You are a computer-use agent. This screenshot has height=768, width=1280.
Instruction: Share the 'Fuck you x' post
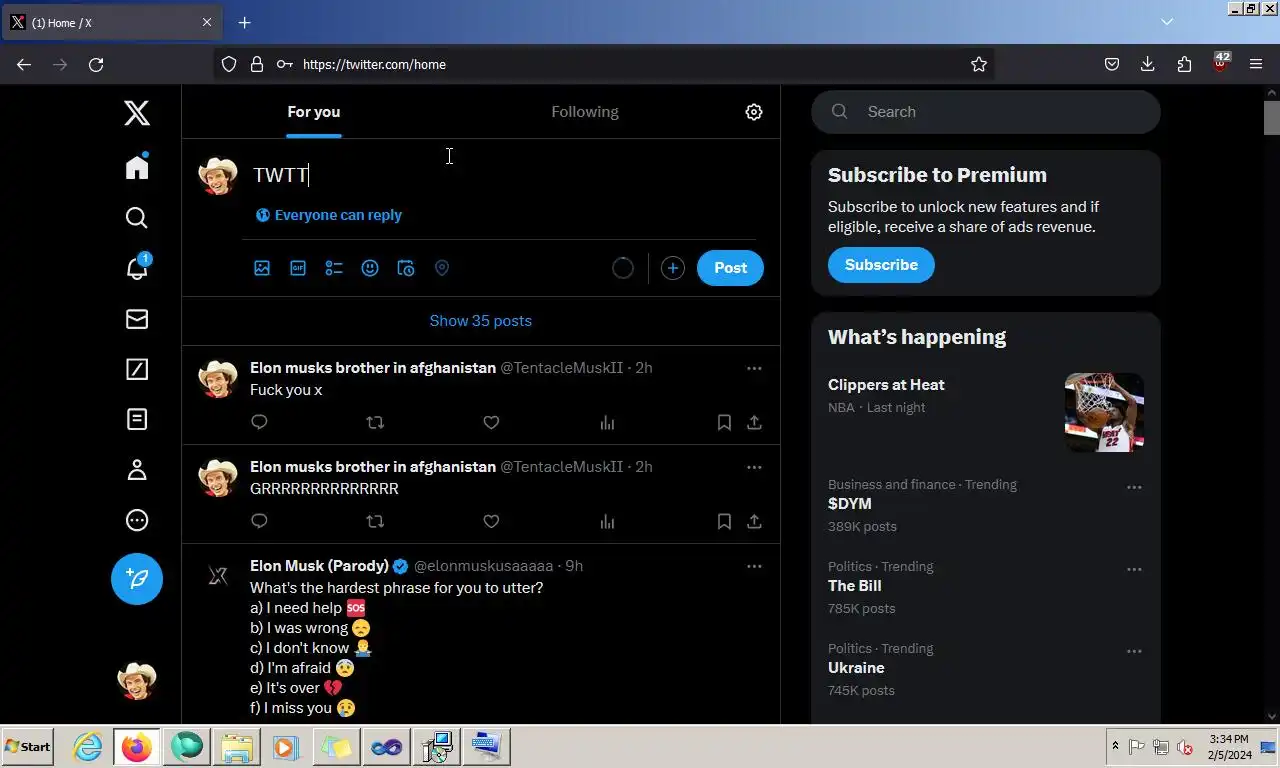[754, 422]
